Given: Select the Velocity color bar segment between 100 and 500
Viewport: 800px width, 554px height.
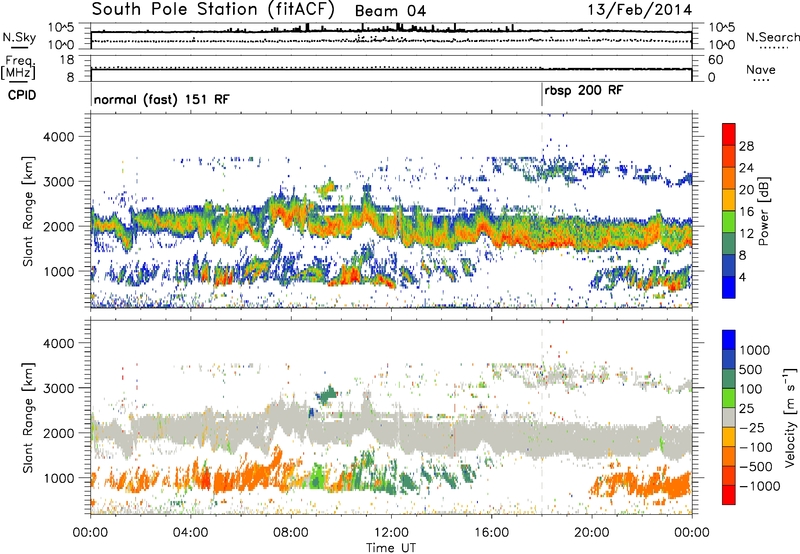Looking at the screenshot, I should [x=729, y=379].
